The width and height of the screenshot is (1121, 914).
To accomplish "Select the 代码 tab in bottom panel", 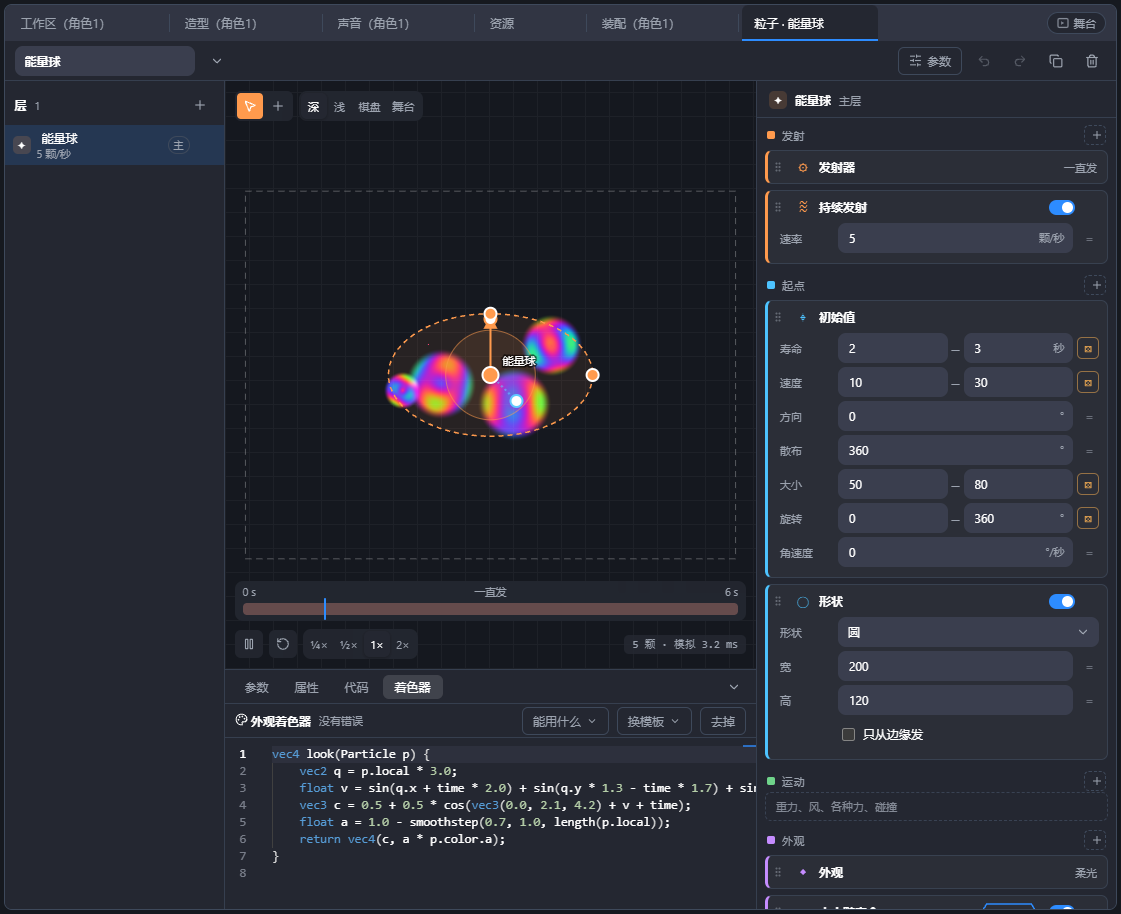I will [356, 687].
